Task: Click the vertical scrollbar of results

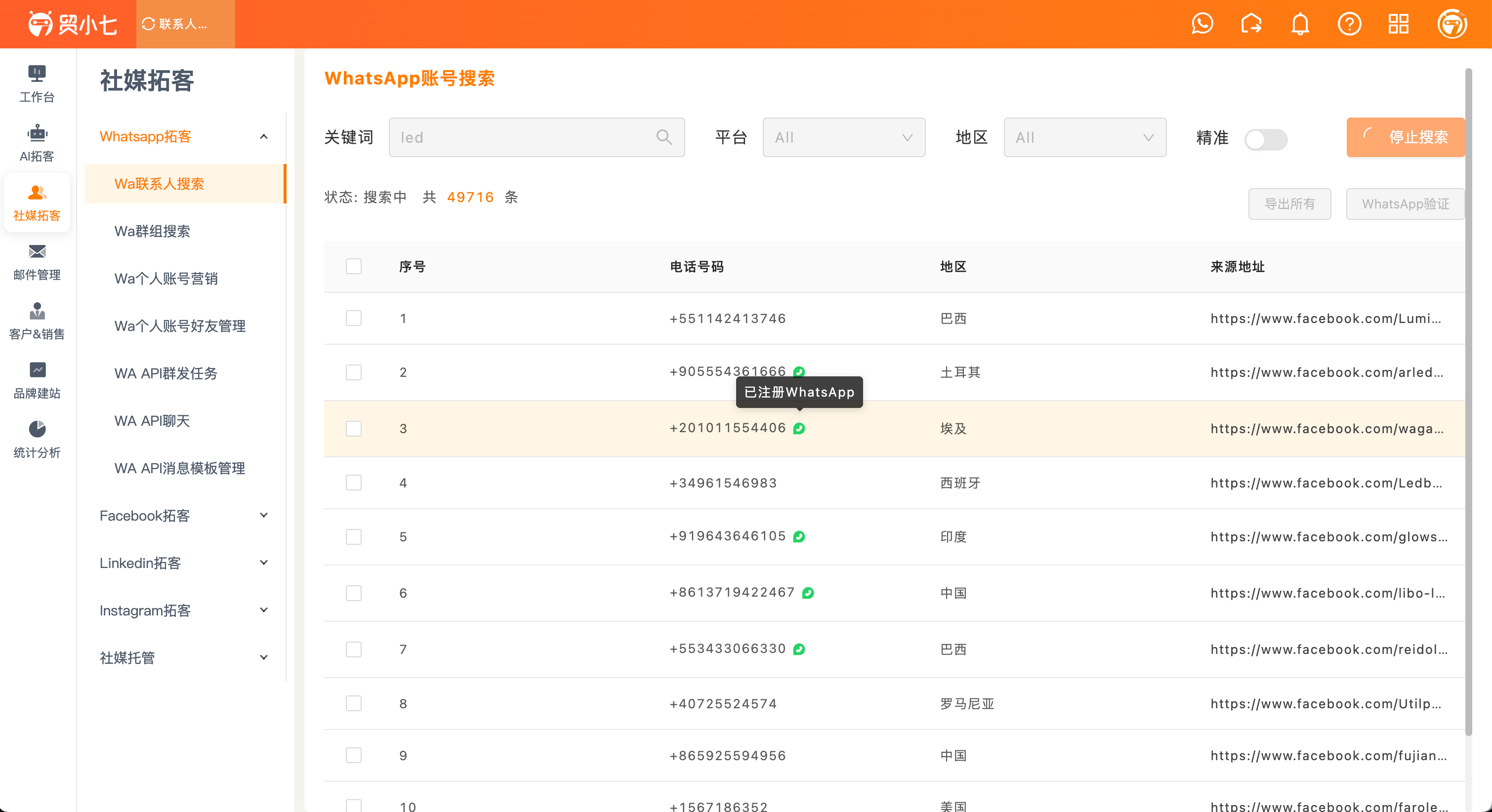Action: [1468, 402]
